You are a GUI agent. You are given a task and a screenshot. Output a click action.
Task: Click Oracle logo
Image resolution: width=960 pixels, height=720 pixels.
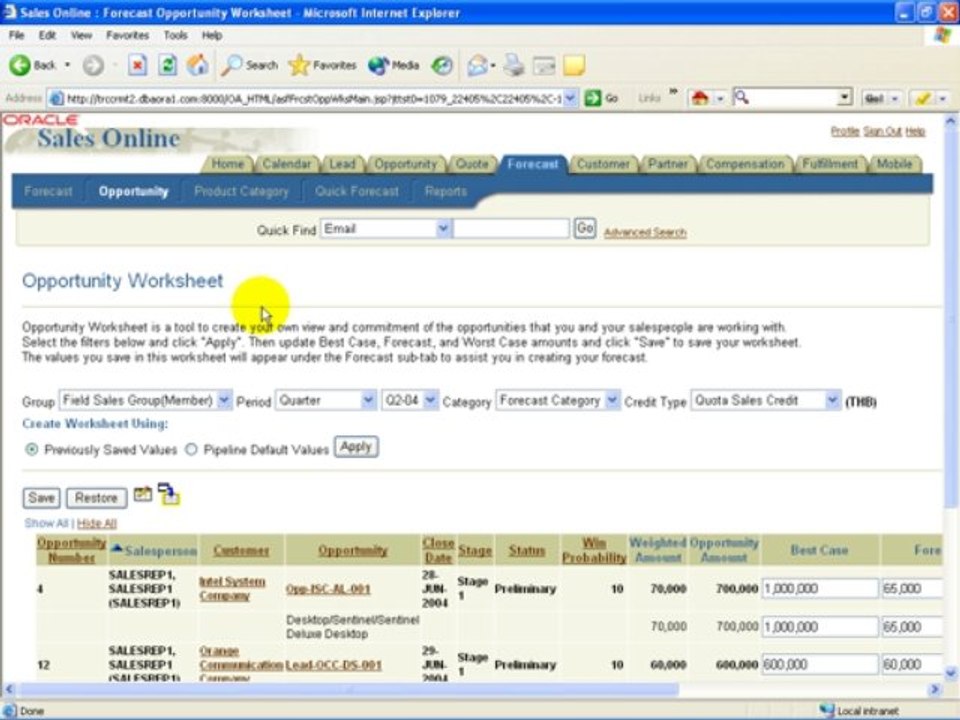click(x=40, y=120)
